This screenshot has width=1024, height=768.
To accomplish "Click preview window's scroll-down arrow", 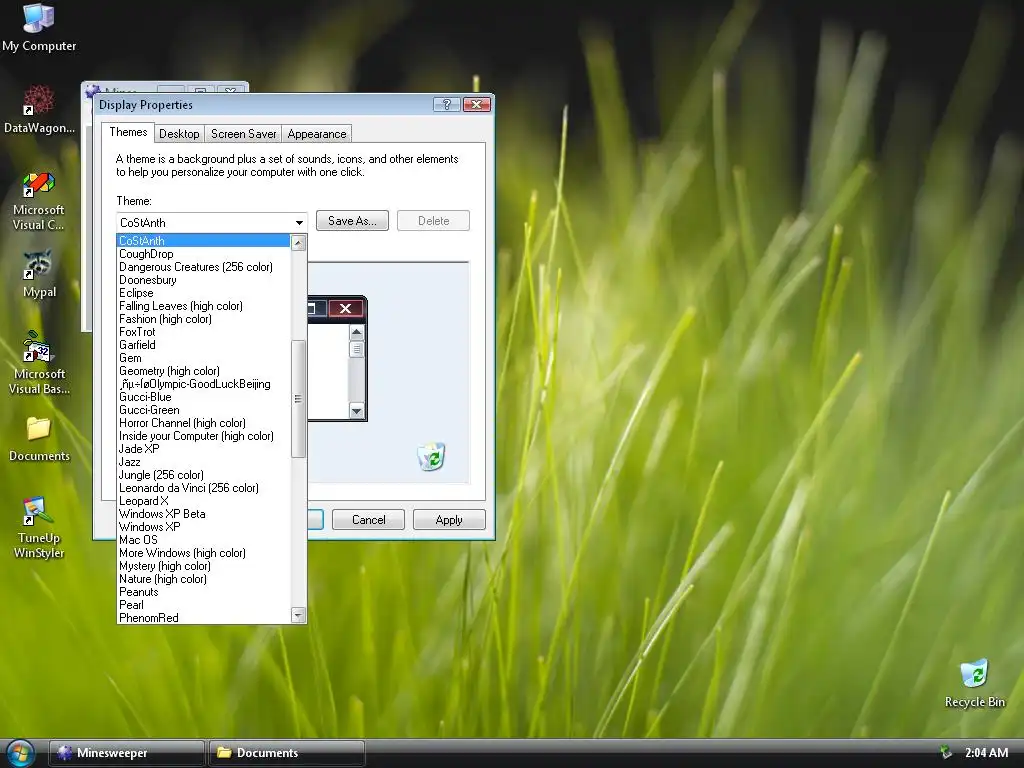I will point(357,411).
